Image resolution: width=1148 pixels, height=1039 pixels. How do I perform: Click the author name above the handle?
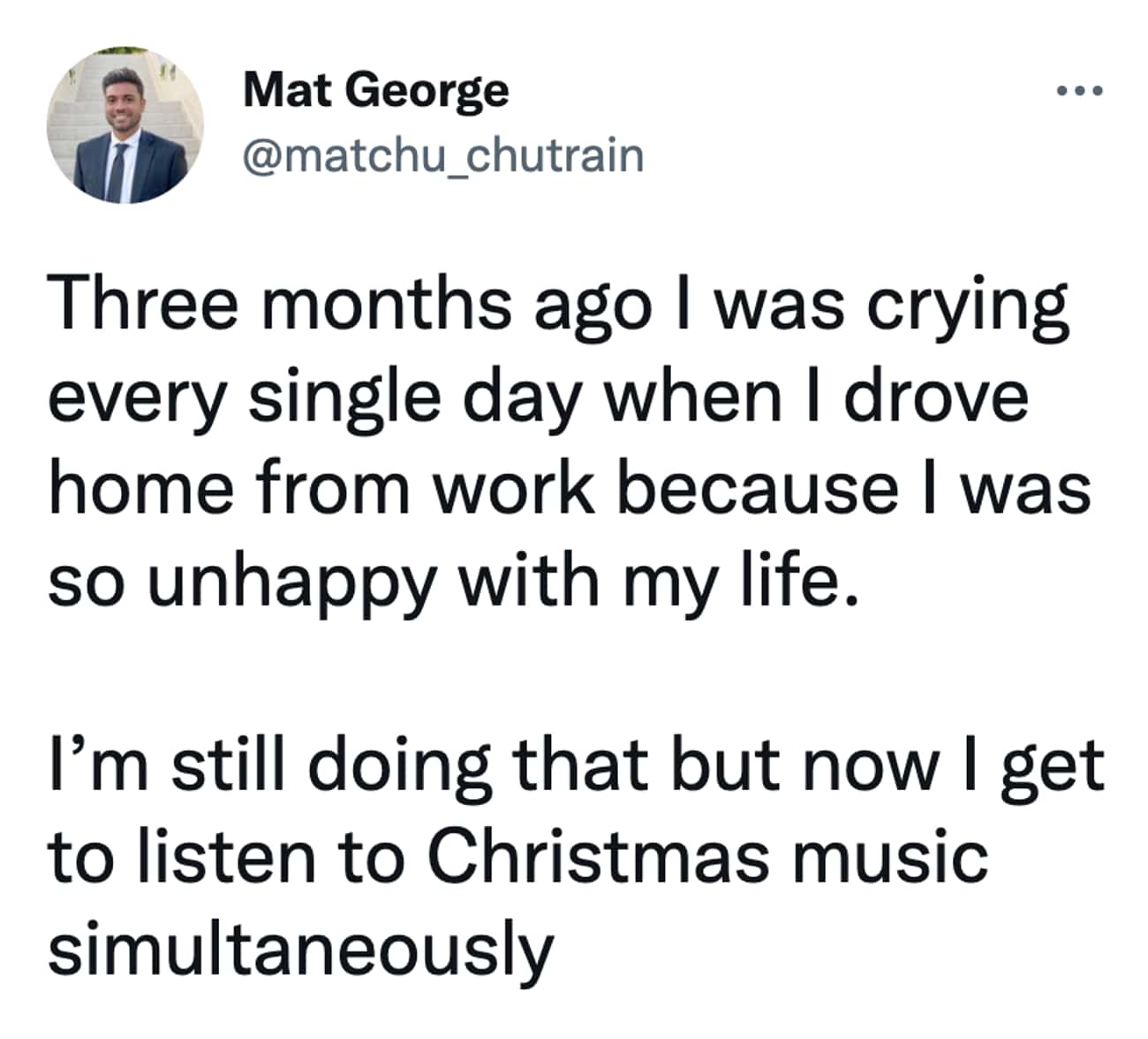[x=375, y=89]
